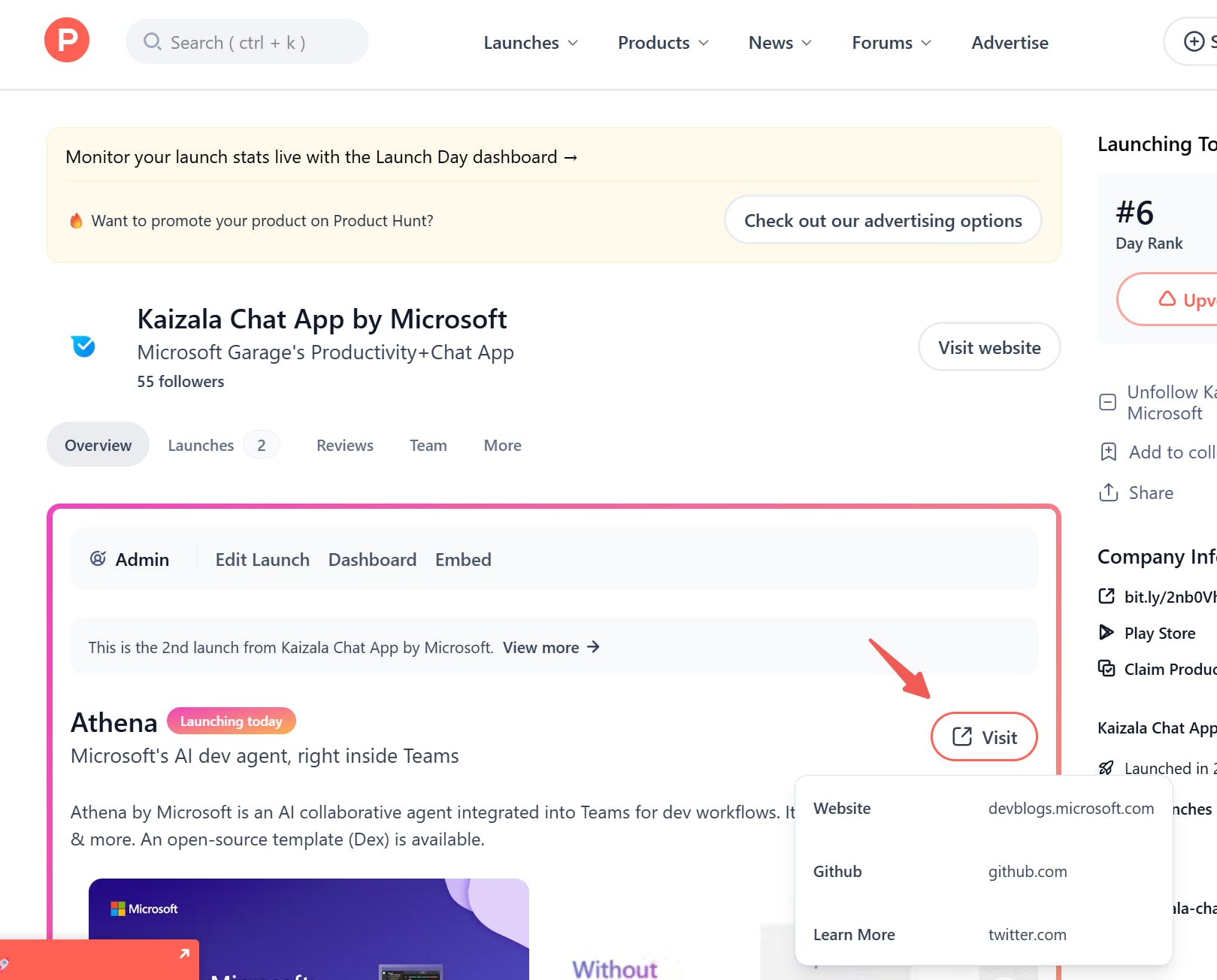Click the Admin user icon
The image size is (1217, 980).
(98, 559)
